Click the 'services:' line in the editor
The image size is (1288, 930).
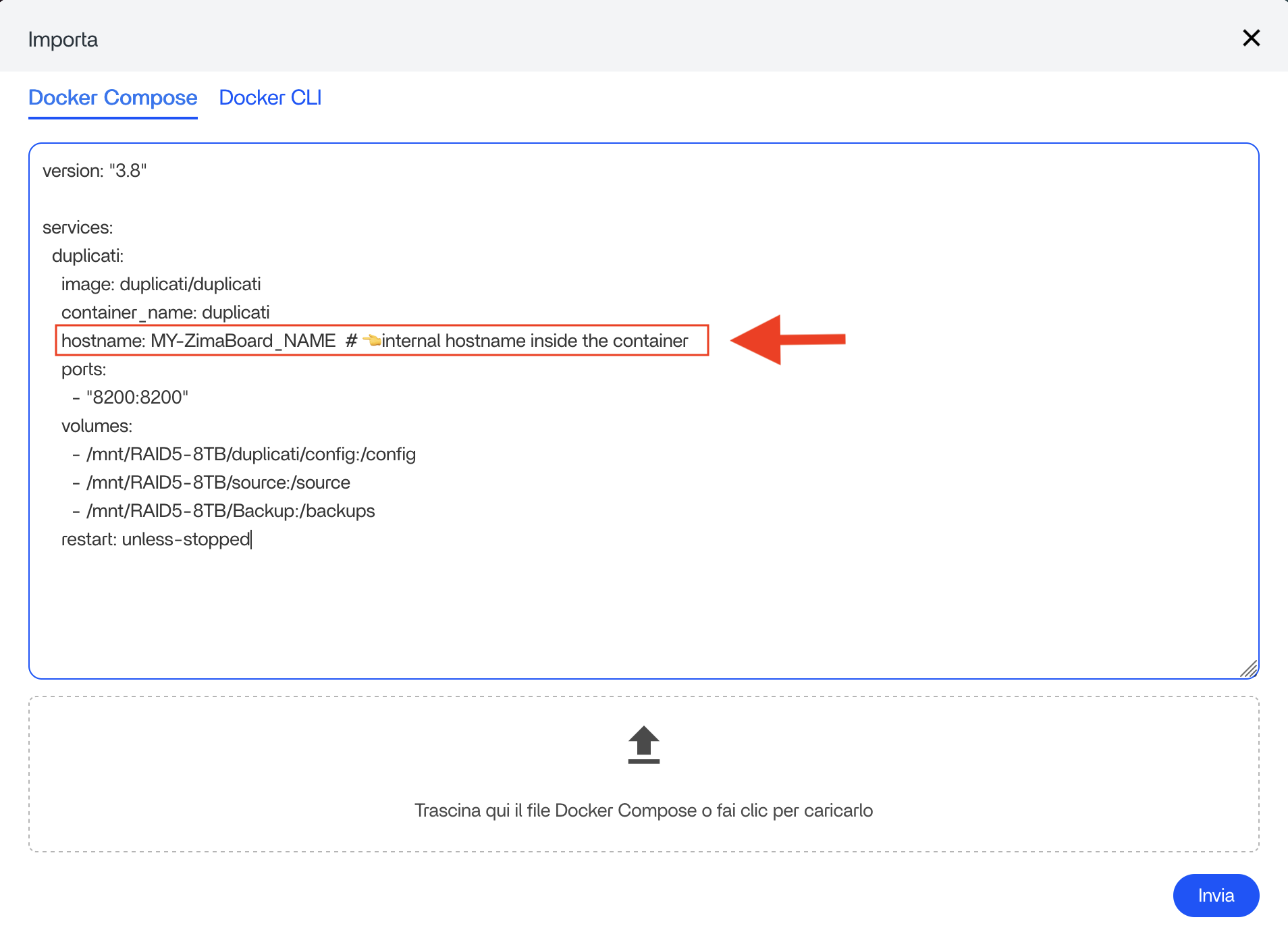tap(78, 227)
